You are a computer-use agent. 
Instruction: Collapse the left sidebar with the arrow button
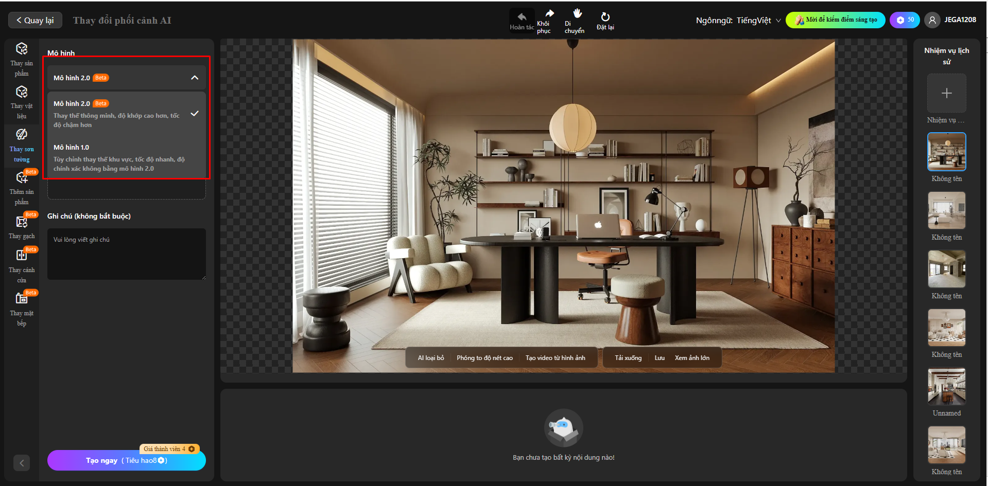[21, 463]
